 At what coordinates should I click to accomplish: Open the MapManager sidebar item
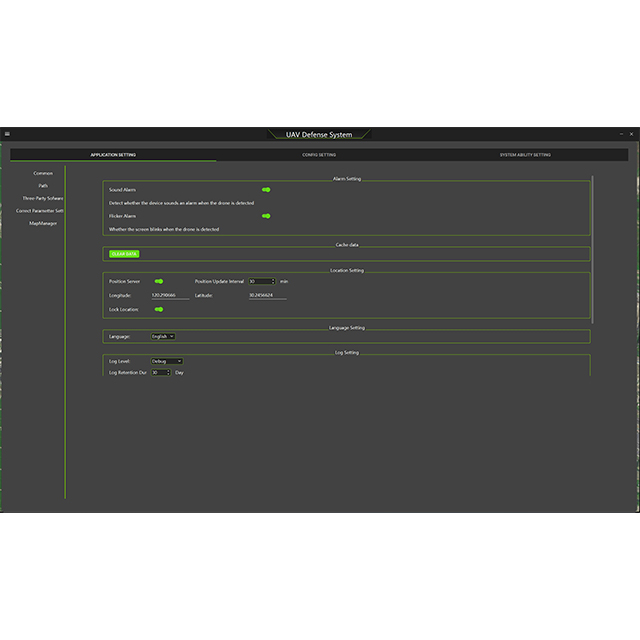[x=43, y=223]
